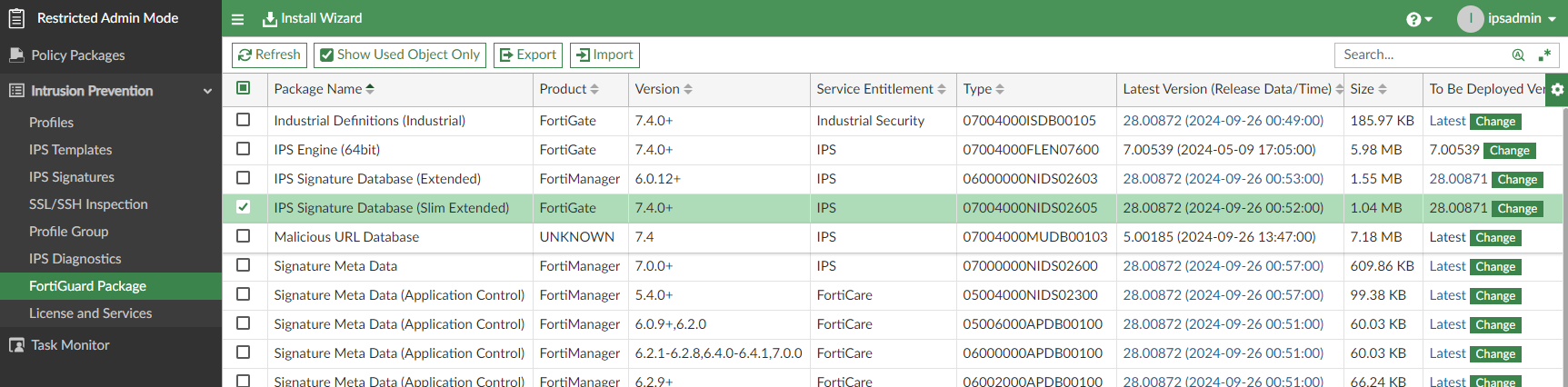Click the Policy Packages sidebar icon

[x=16, y=55]
